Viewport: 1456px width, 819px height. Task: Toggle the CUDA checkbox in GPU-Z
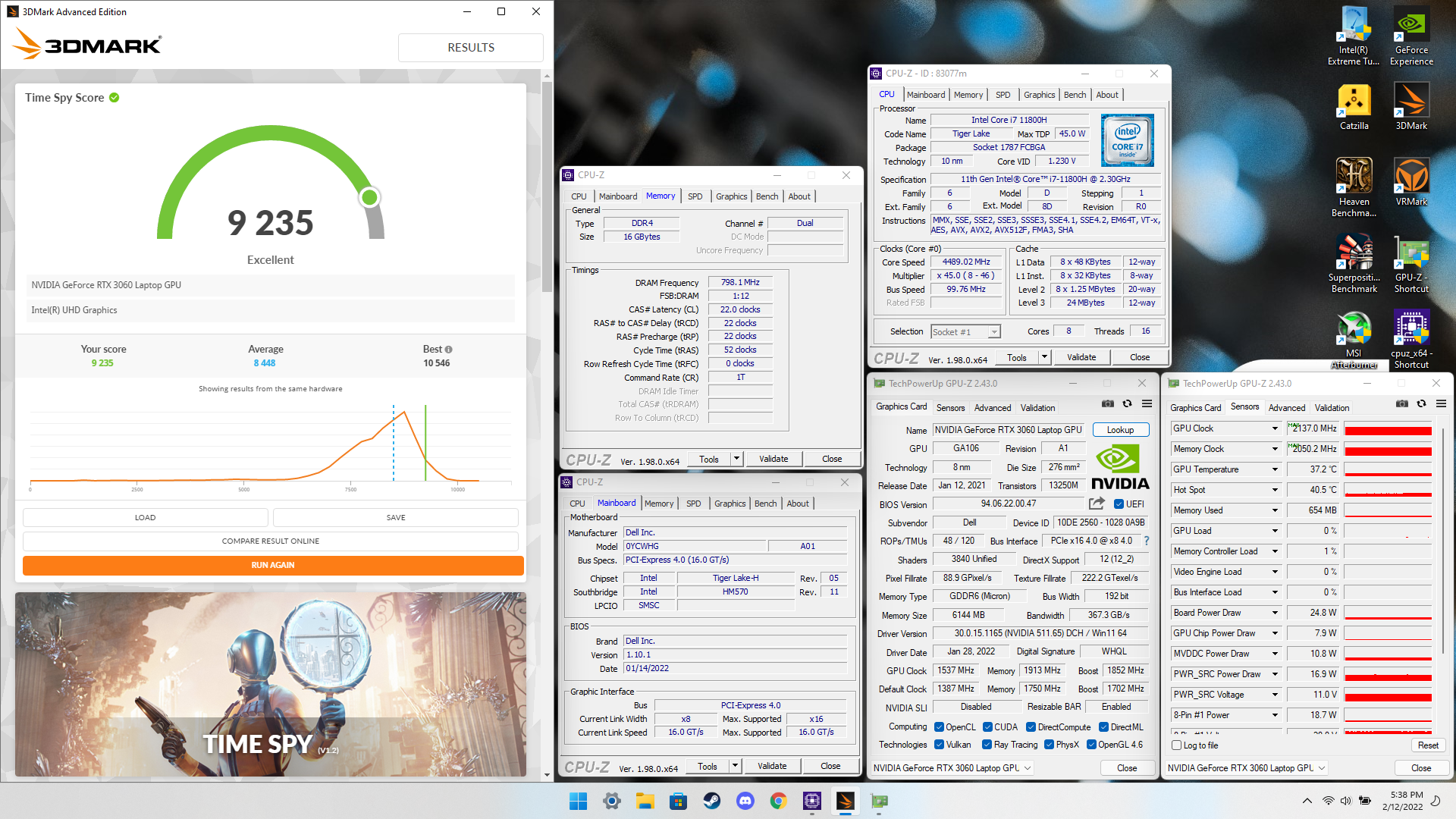[987, 727]
